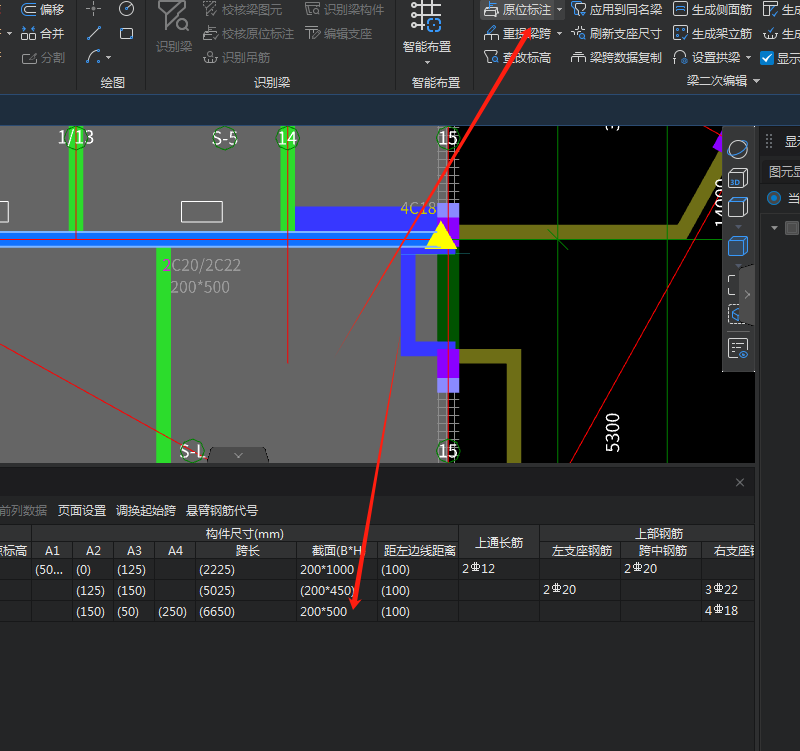Click 页面设置 in table toolbar

[x=82, y=510]
